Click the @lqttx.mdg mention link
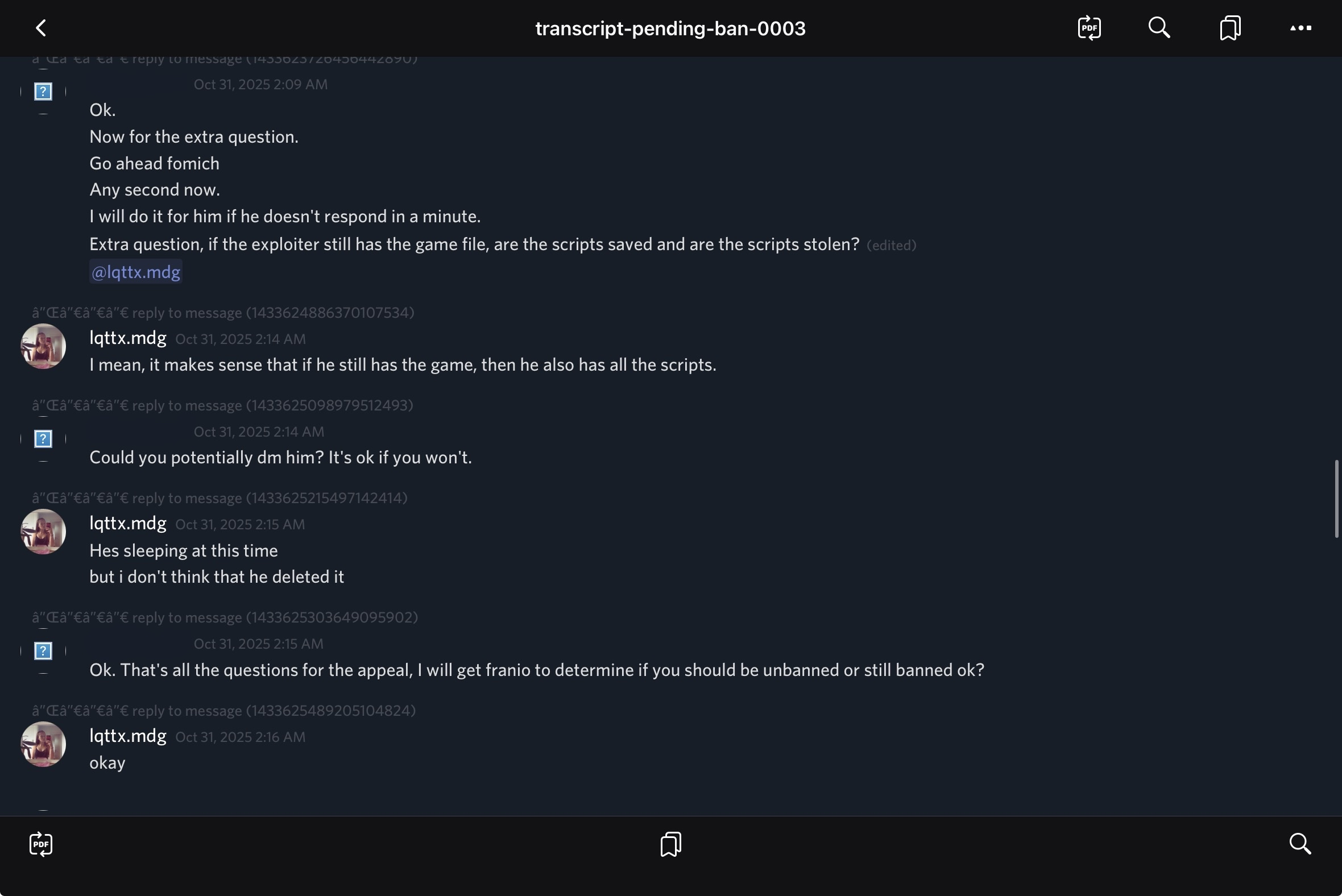The width and height of the screenshot is (1342, 896). pyautogui.click(x=136, y=272)
